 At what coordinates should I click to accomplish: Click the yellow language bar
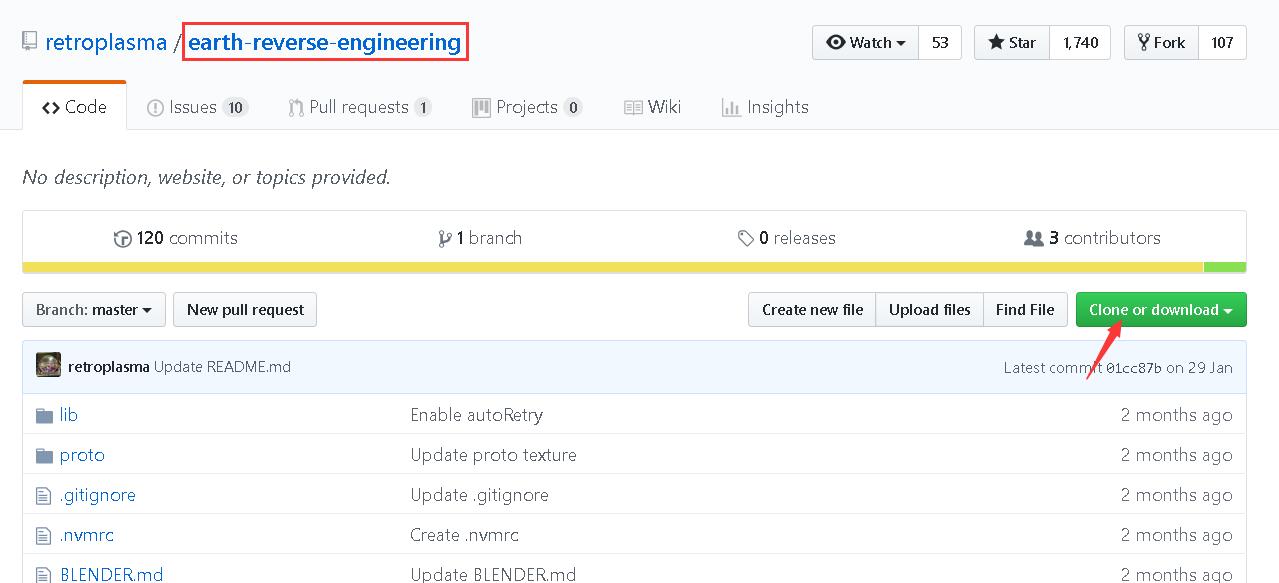[x=612, y=267]
